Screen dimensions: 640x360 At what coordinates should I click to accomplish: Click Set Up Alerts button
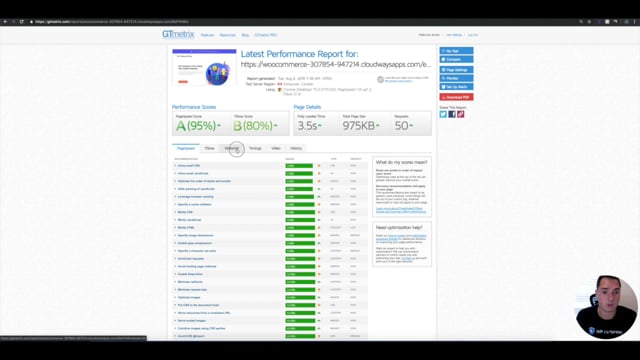[x=456, y=87]
